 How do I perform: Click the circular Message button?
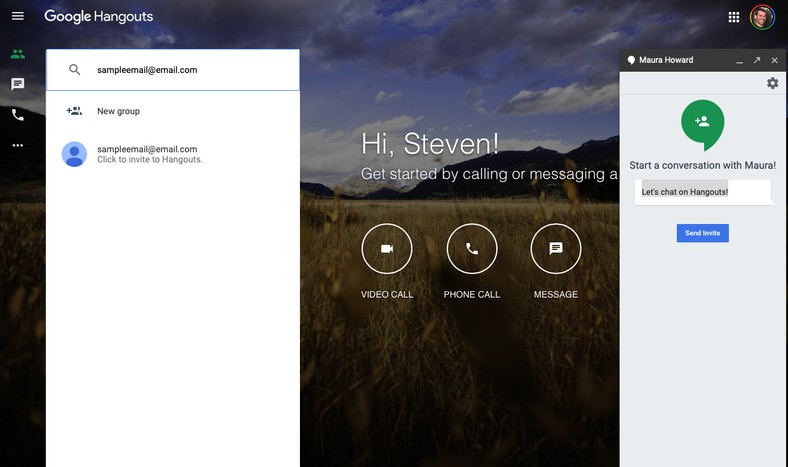coord(556,249)
